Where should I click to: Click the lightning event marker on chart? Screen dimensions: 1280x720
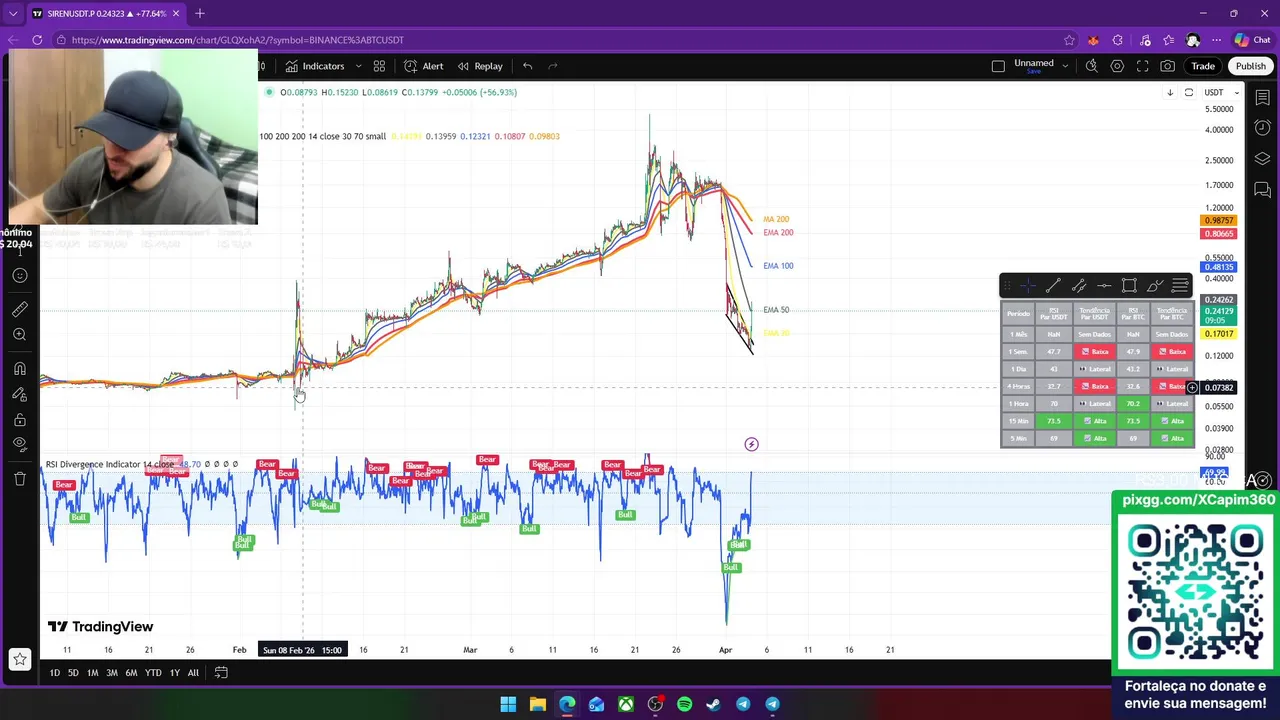coord(751,444)
